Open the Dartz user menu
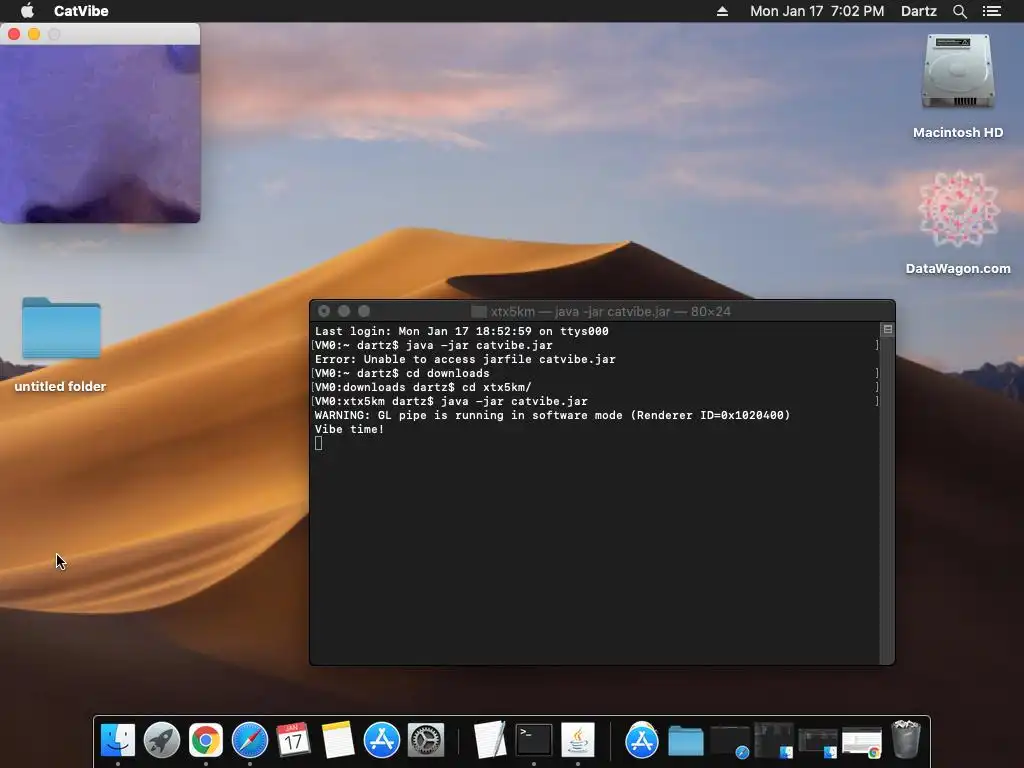The height and width of the screenshot is (768, 1024). [x=919, y=11]
